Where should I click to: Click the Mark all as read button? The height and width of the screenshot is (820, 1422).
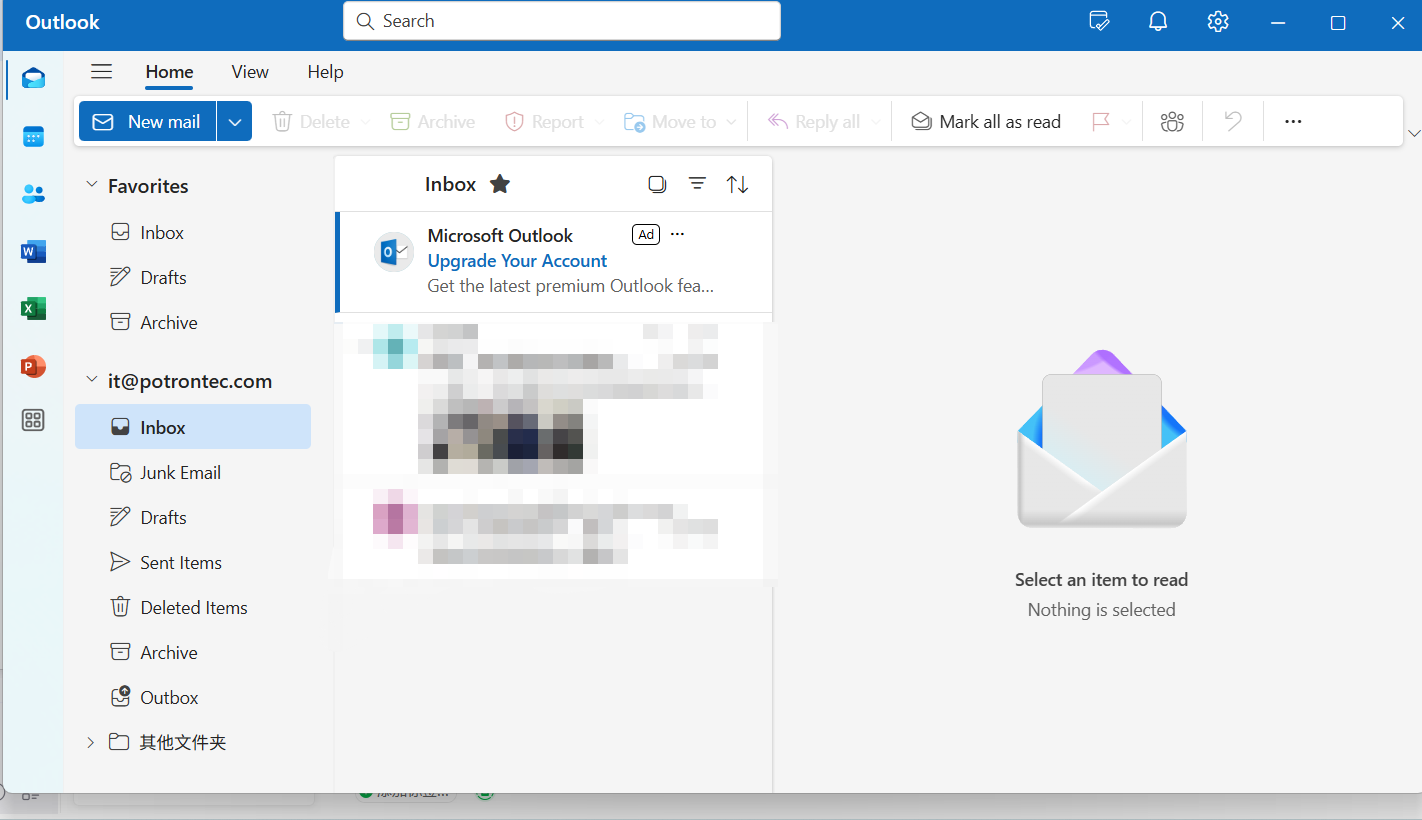pos(986,122)
